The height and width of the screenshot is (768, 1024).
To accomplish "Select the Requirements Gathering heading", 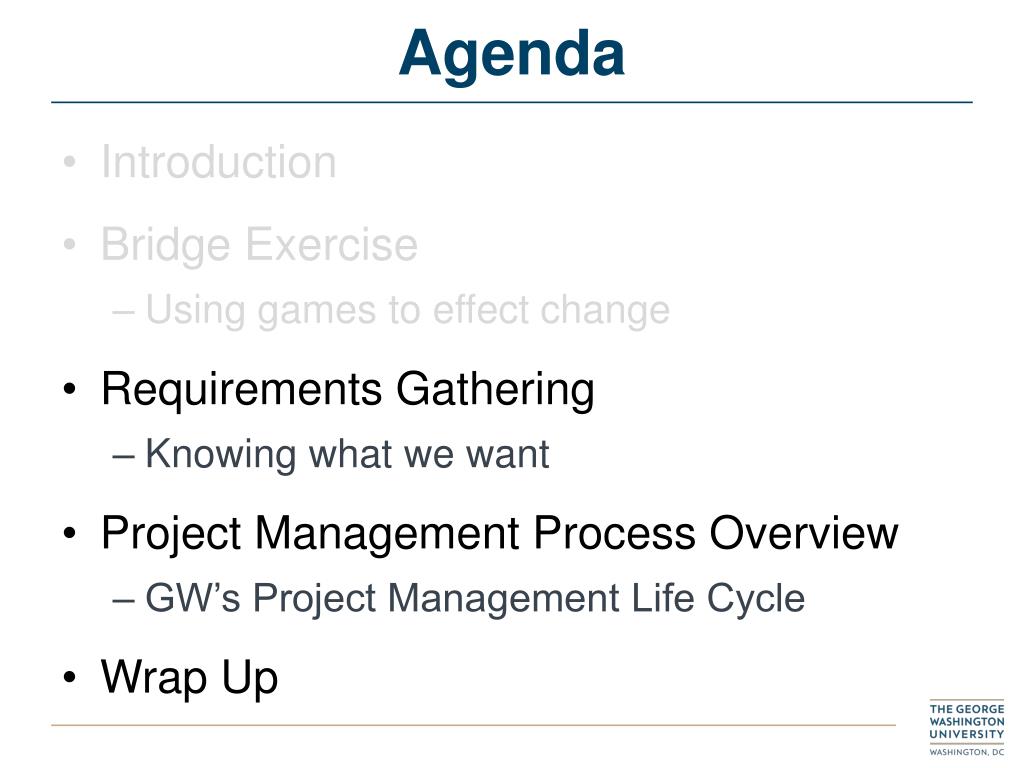I will click(x=348, y=390).
